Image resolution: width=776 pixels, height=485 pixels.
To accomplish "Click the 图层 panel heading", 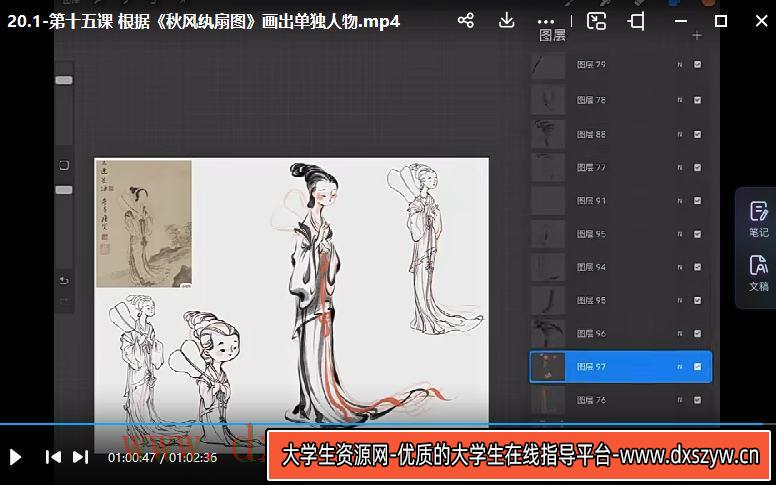I will pyautogui.click(x=552, y=35).
